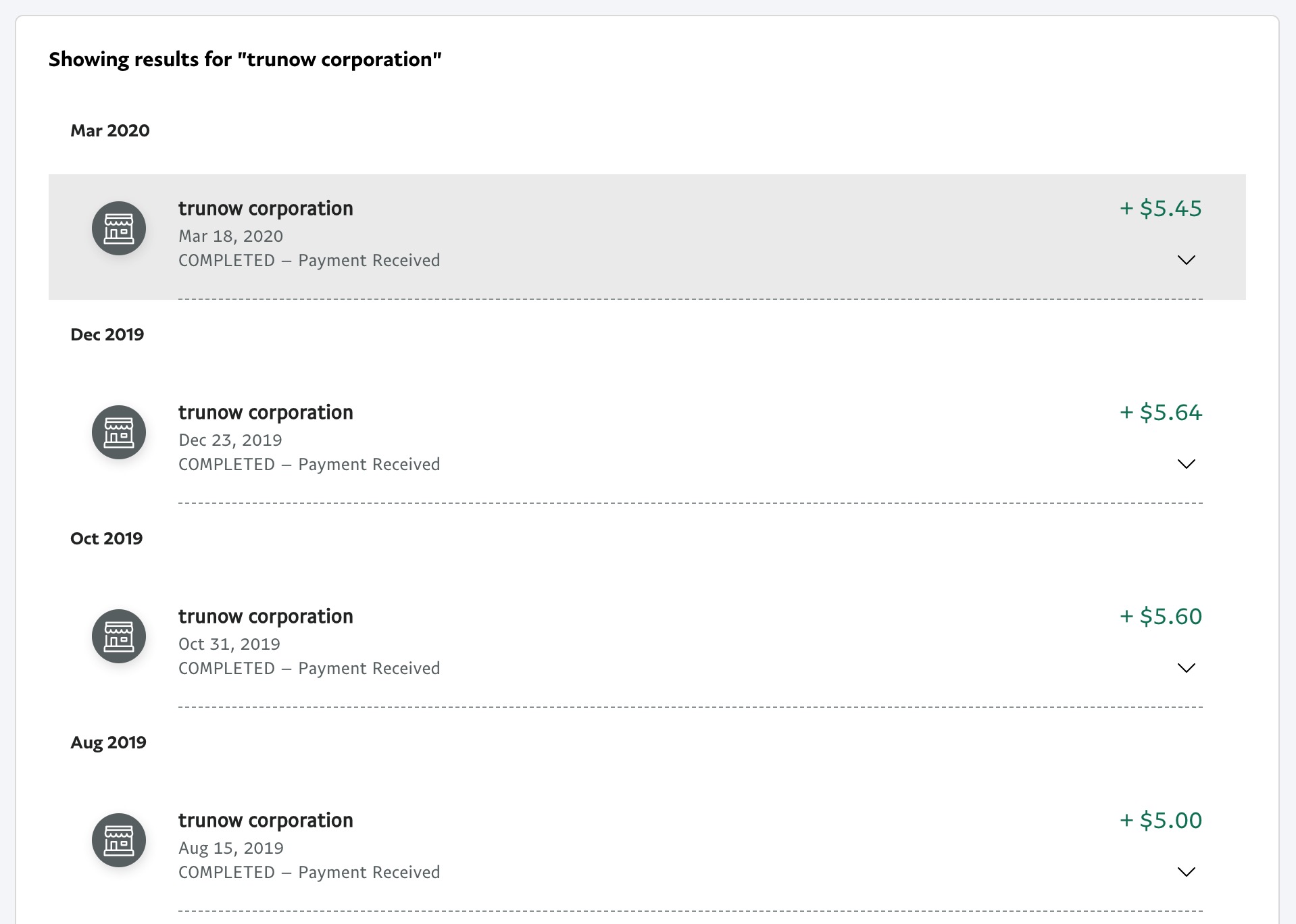Click the merchant store icon for Mar 18, 2020
1296x924 pixels.
click(119, 228)
